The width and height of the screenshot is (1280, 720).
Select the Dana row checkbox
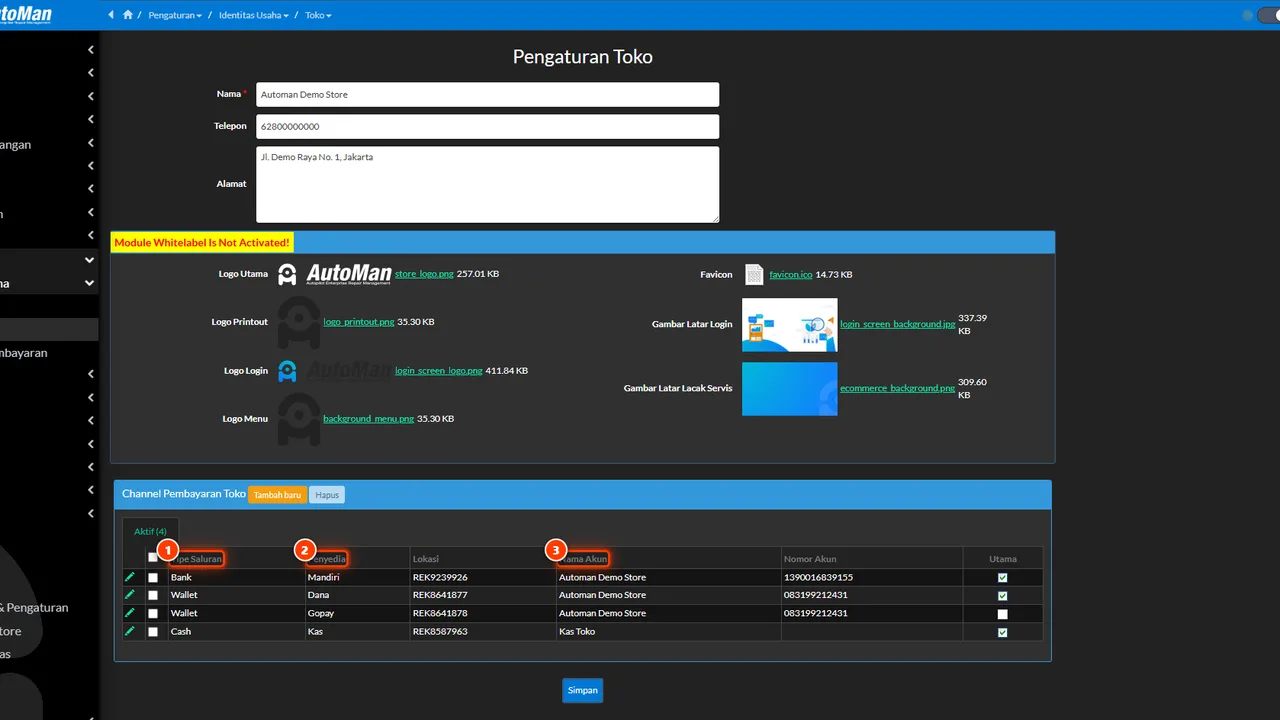[x=153, y=596]
